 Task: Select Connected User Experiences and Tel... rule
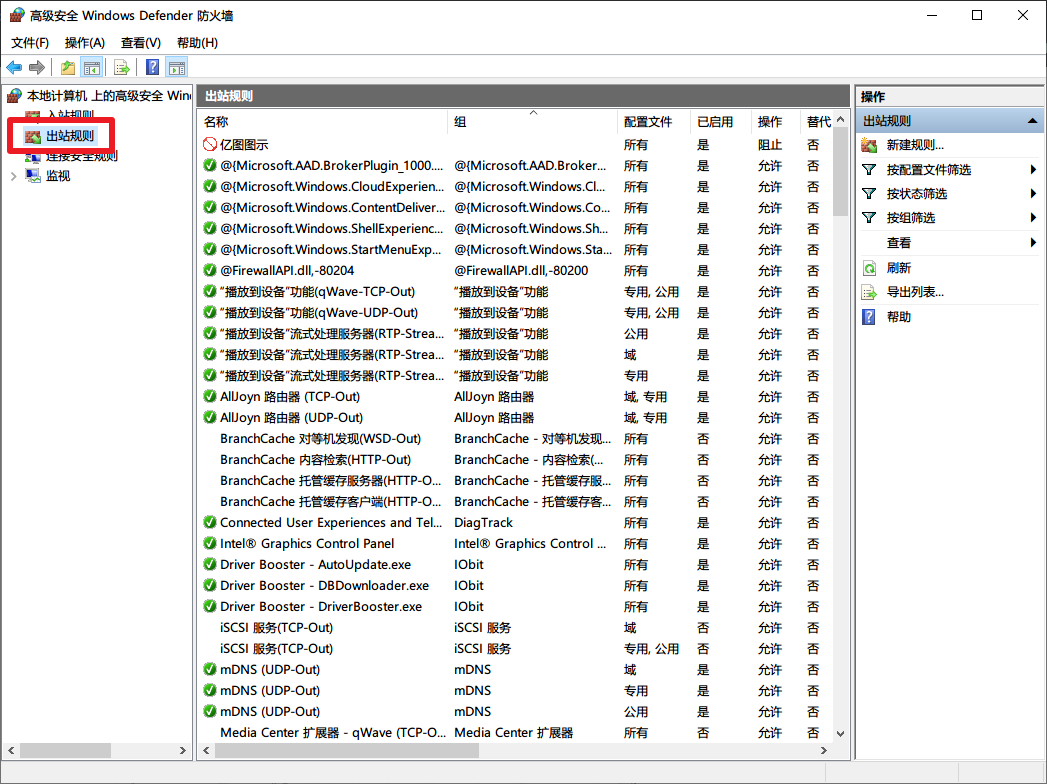[x=515, y=522]
